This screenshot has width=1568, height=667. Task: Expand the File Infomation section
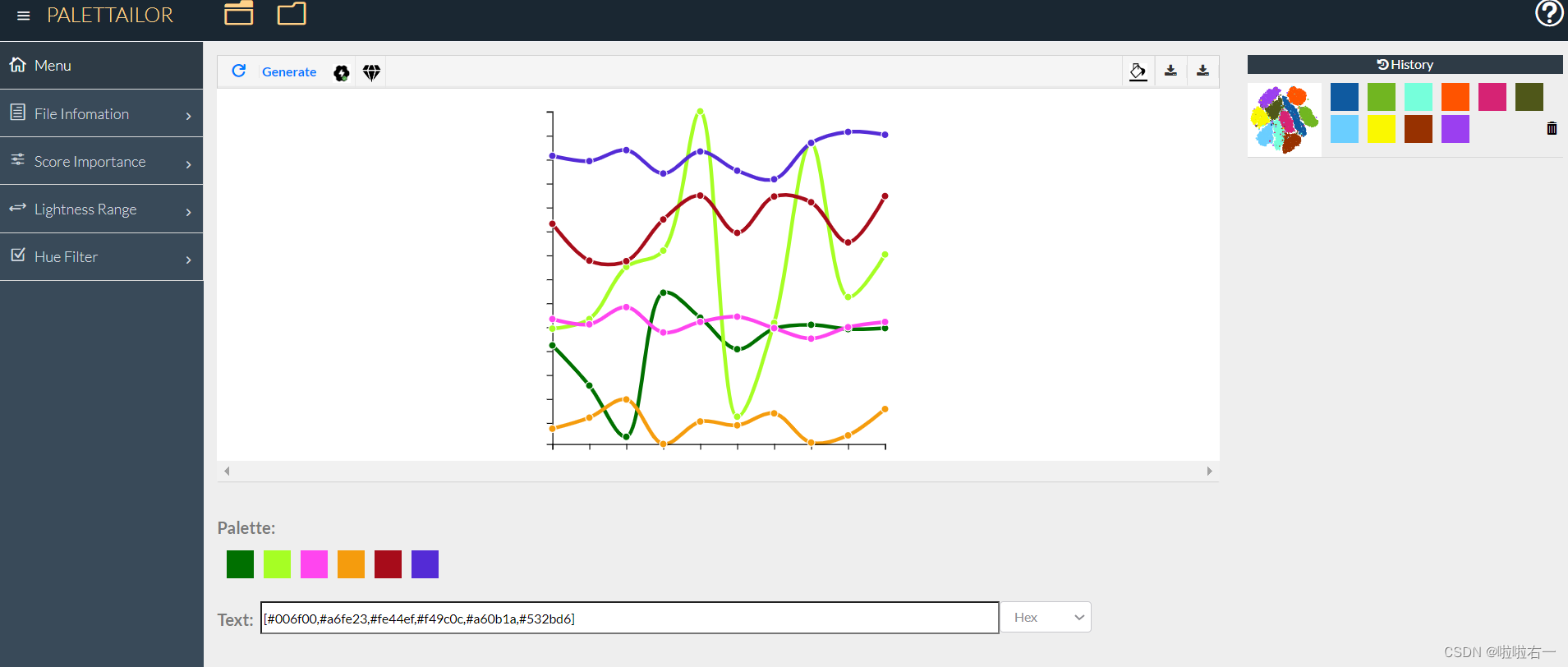click(101, 113)
